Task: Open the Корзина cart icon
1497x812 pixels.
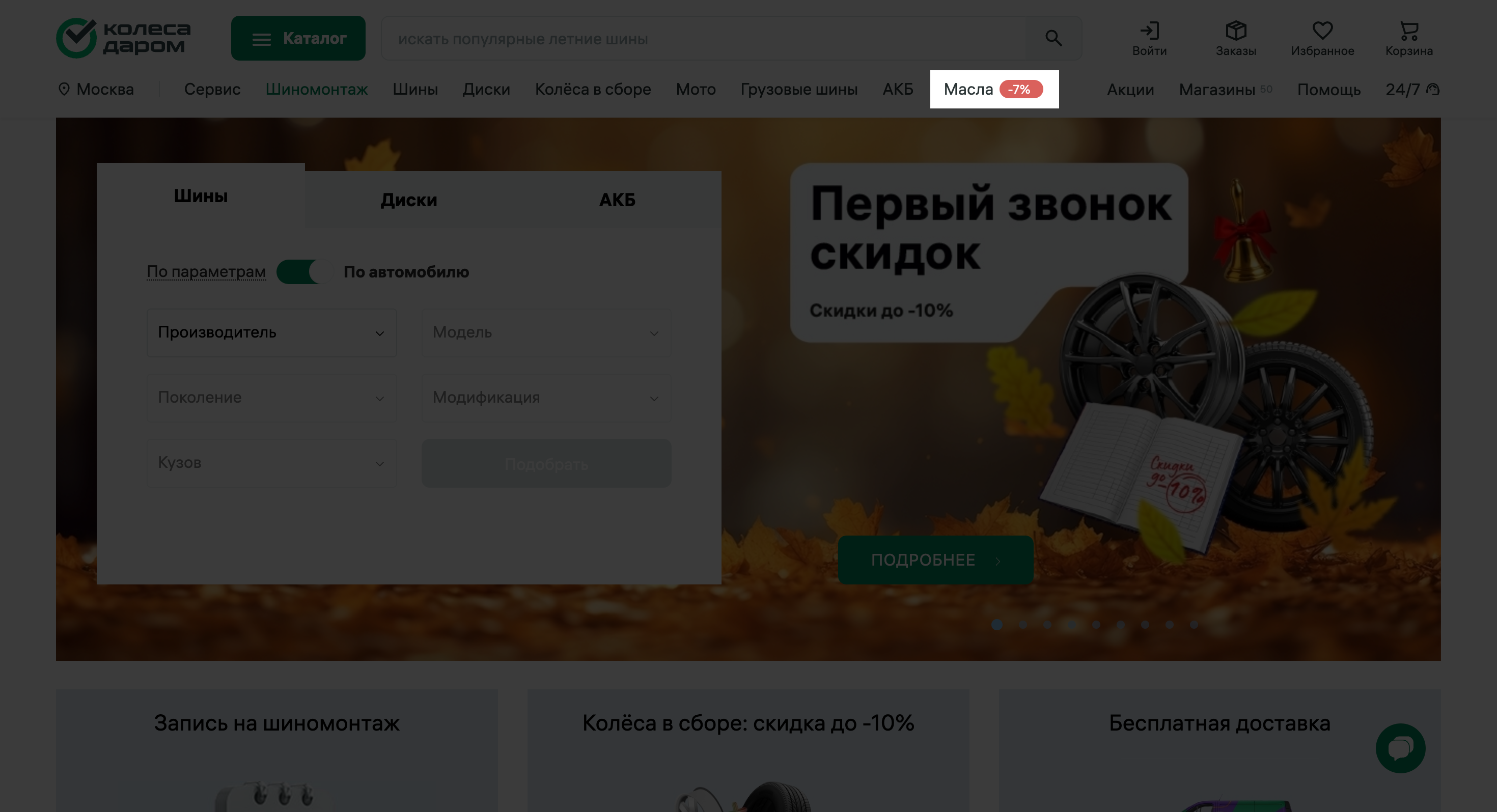Action: pyautogui.click(x=1409, y=31)
